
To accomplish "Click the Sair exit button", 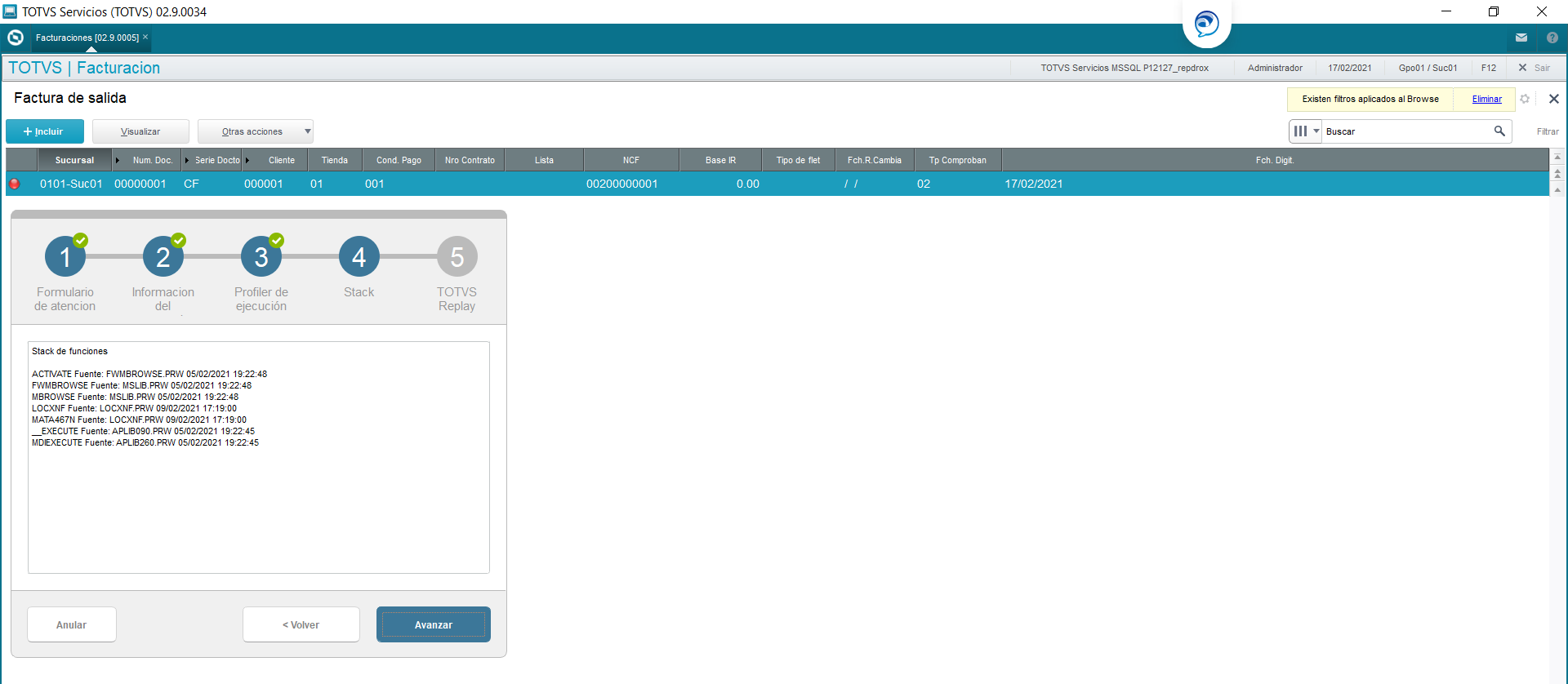I will tap(1534, 68).
